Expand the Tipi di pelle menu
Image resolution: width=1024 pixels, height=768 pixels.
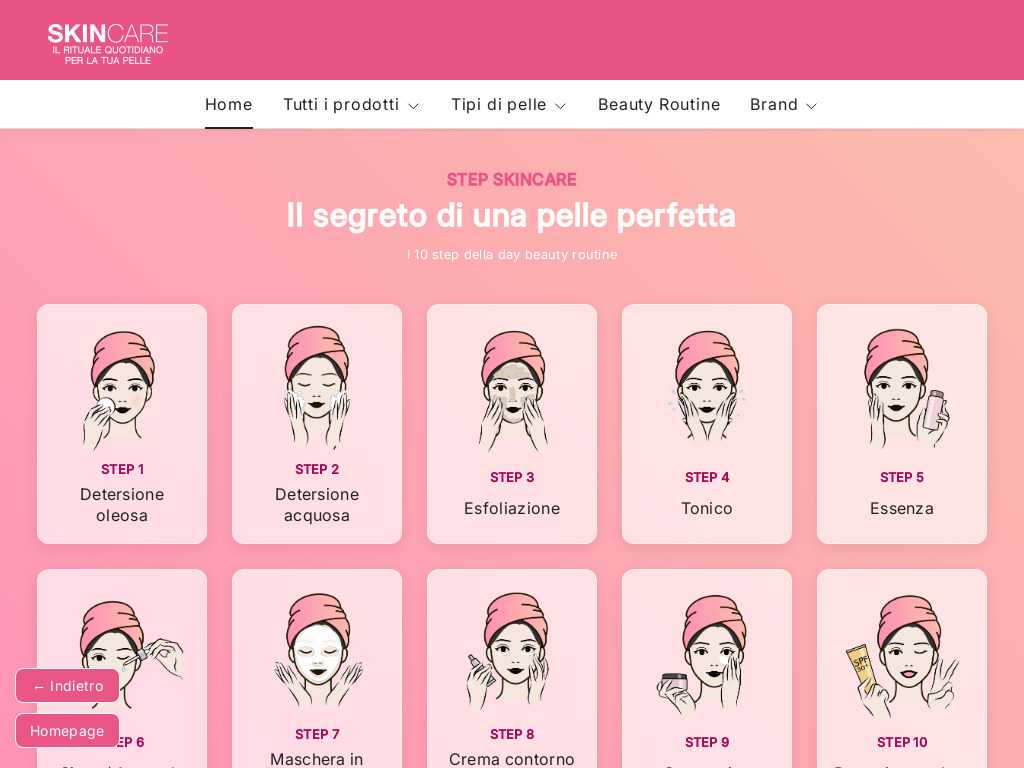tap(508, 104)
